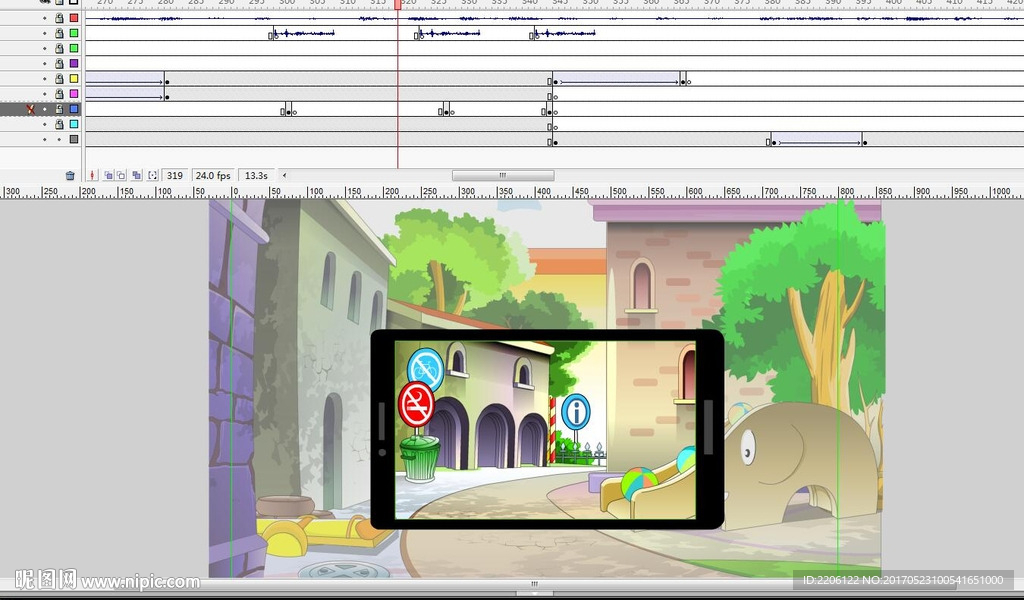Turn on edit multiple frames button
The height and width of the screenshot is (600, 1024).
tap(136, 175)
